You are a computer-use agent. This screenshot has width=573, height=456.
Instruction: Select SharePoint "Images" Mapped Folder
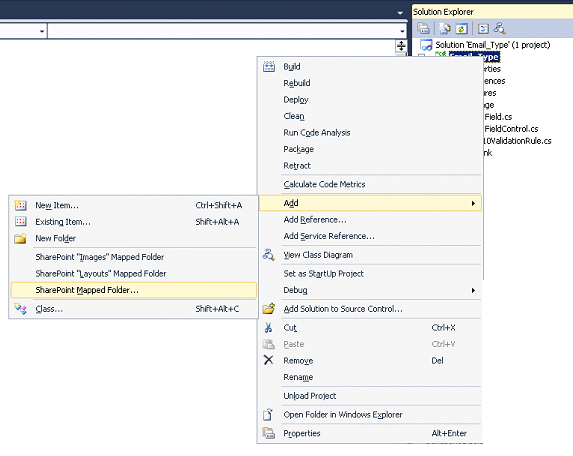pyautogui.click(x=133, y=257)
